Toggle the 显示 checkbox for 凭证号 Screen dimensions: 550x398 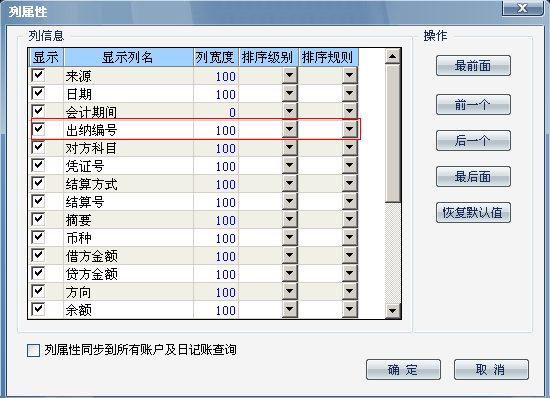(38, 165)
